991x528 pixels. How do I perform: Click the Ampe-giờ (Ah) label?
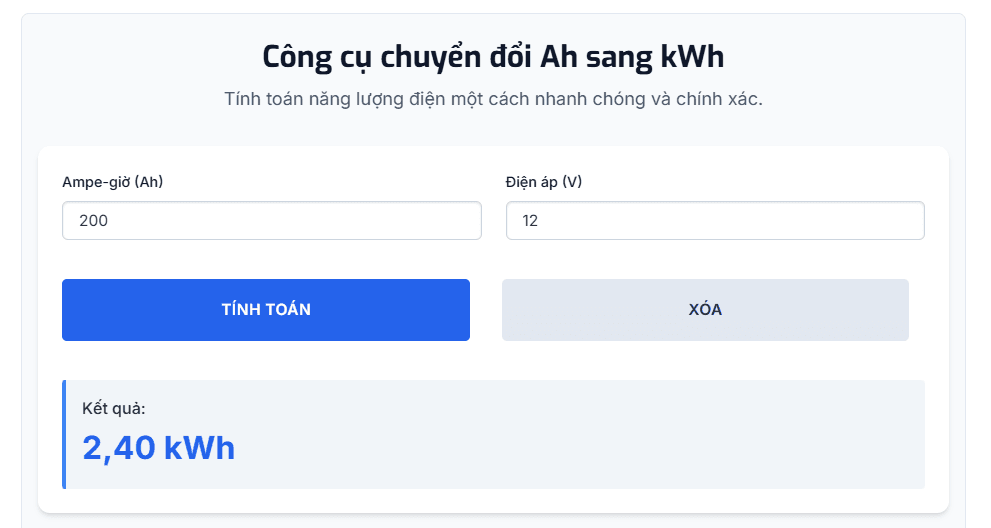coord(112,182)
